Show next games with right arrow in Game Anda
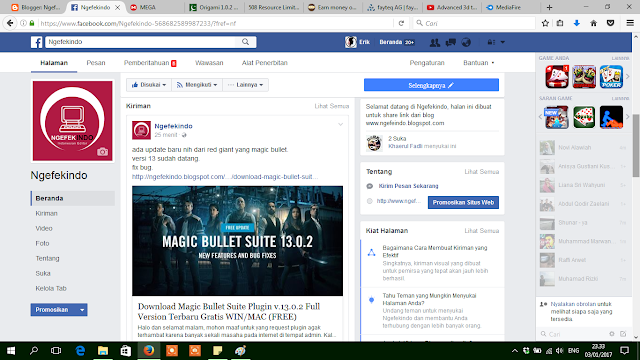Viewport: 640px width, 360px height. click(628, 76)
